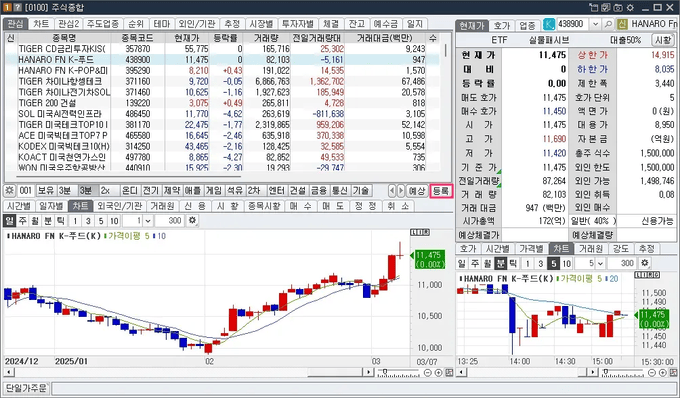Select SOL 미국AI전력인프라 row in watchlist
This screenshot has height=398, width=680.
[222, 114]
